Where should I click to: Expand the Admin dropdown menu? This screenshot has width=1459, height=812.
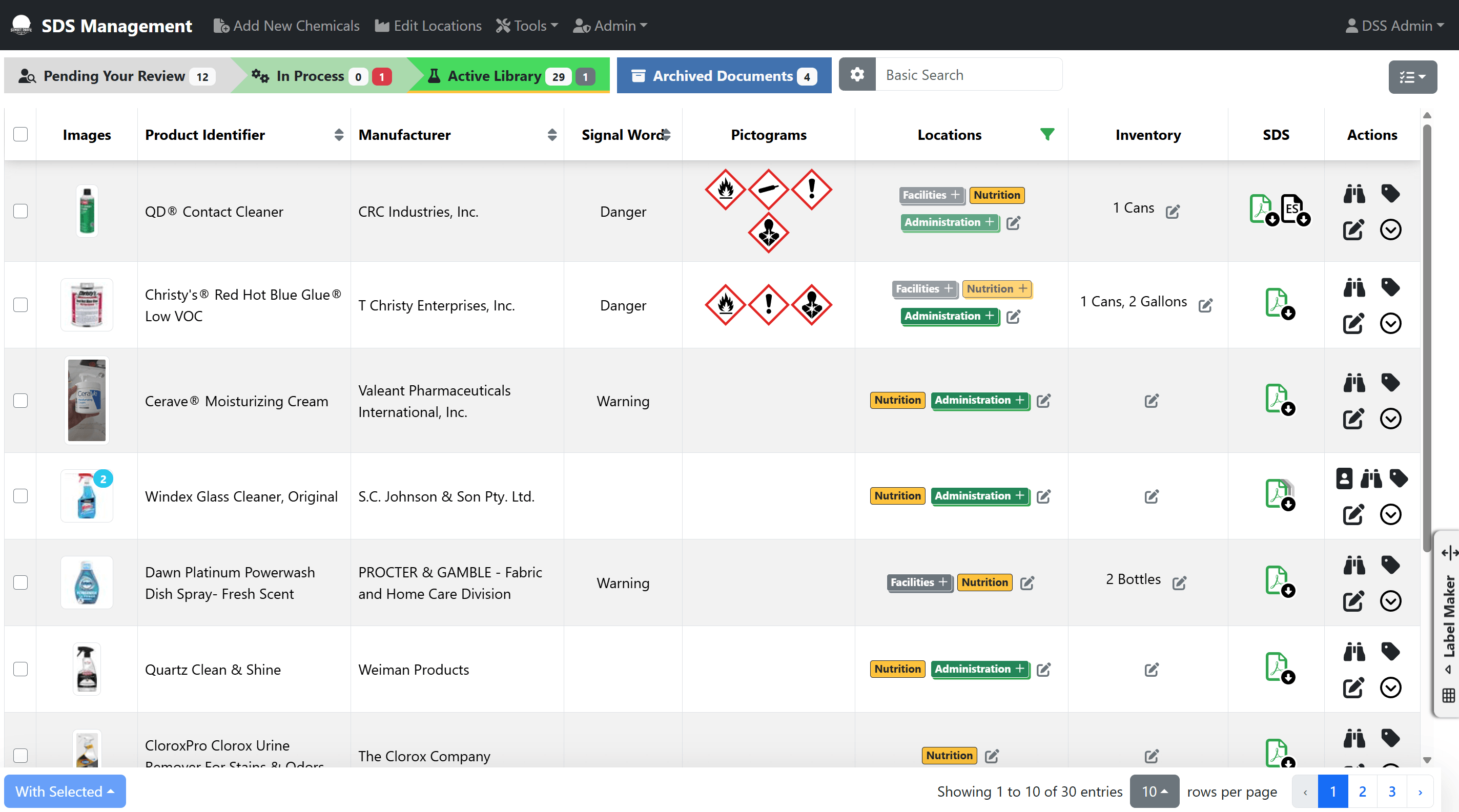pos(610,26)
